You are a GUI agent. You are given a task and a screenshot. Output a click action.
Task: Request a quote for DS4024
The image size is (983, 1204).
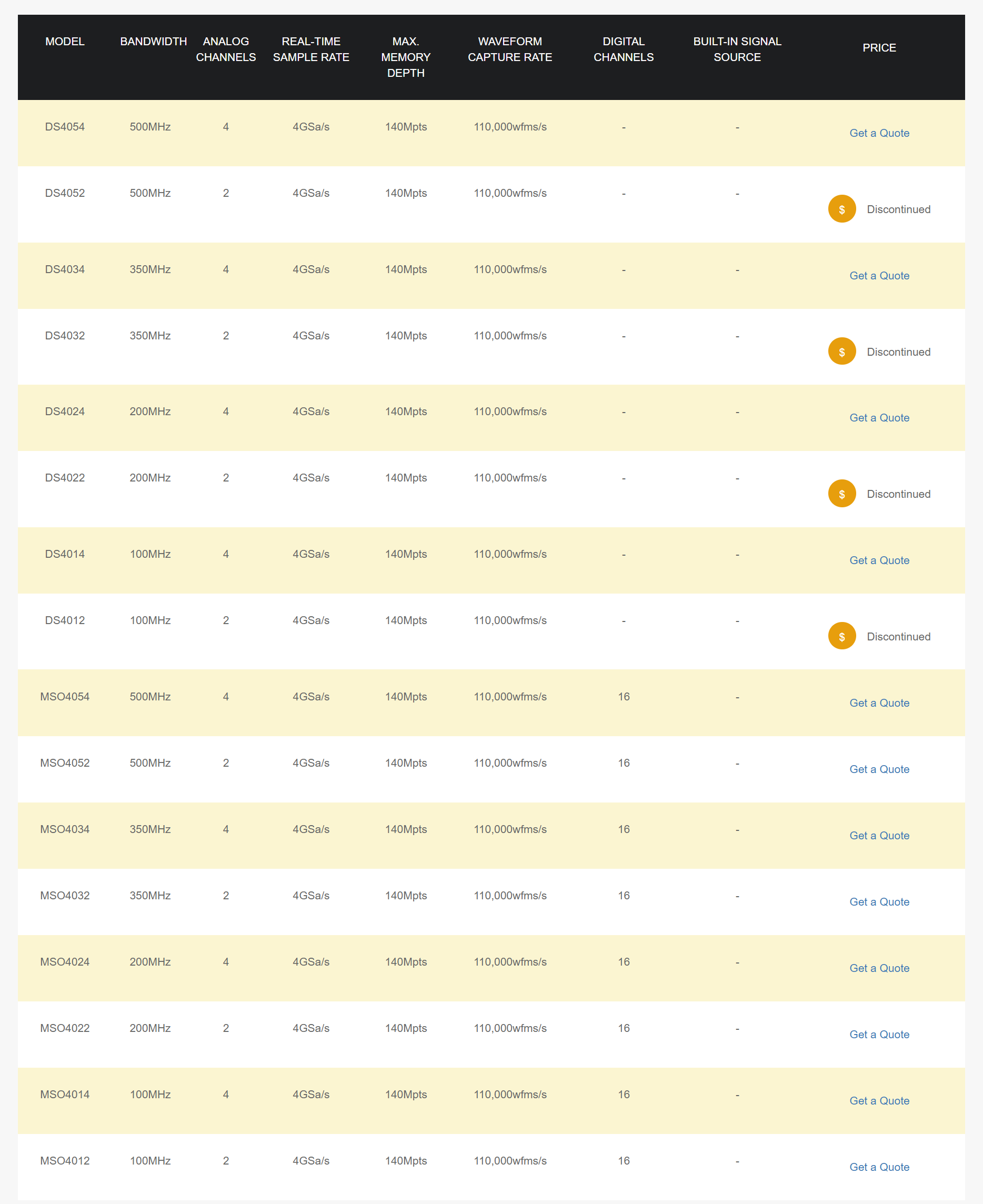pyautogui.click(x=879, y=418)
